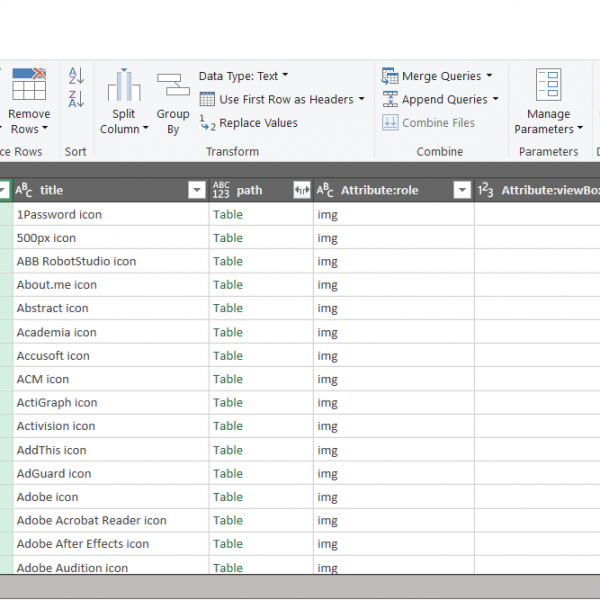Viewport: 600px width, 600px height.
Task: Select the Abstract icon cell
Action: [111, 308]
